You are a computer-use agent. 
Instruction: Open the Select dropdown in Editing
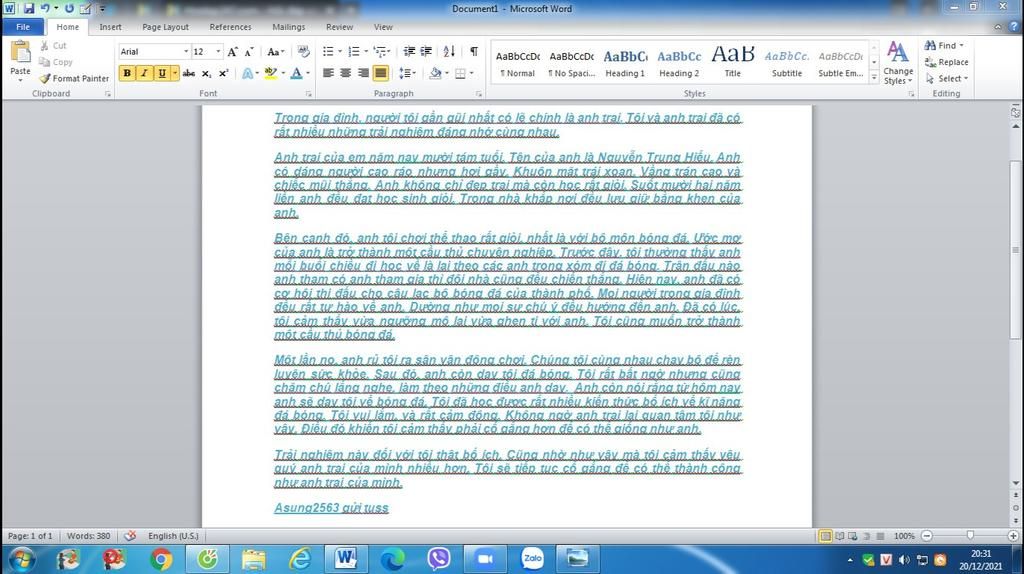point(946,78)
